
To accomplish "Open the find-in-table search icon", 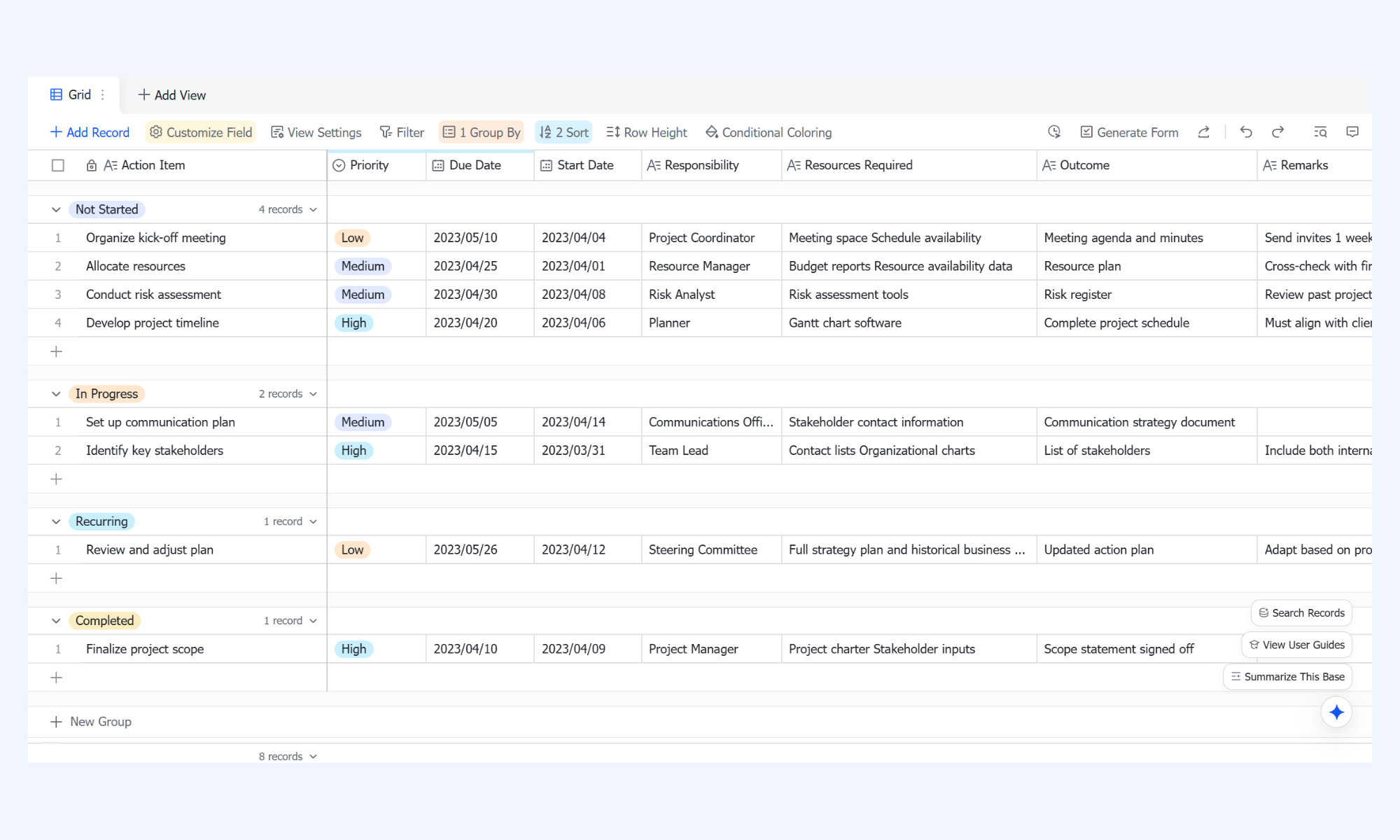I will click(1320, 132).
